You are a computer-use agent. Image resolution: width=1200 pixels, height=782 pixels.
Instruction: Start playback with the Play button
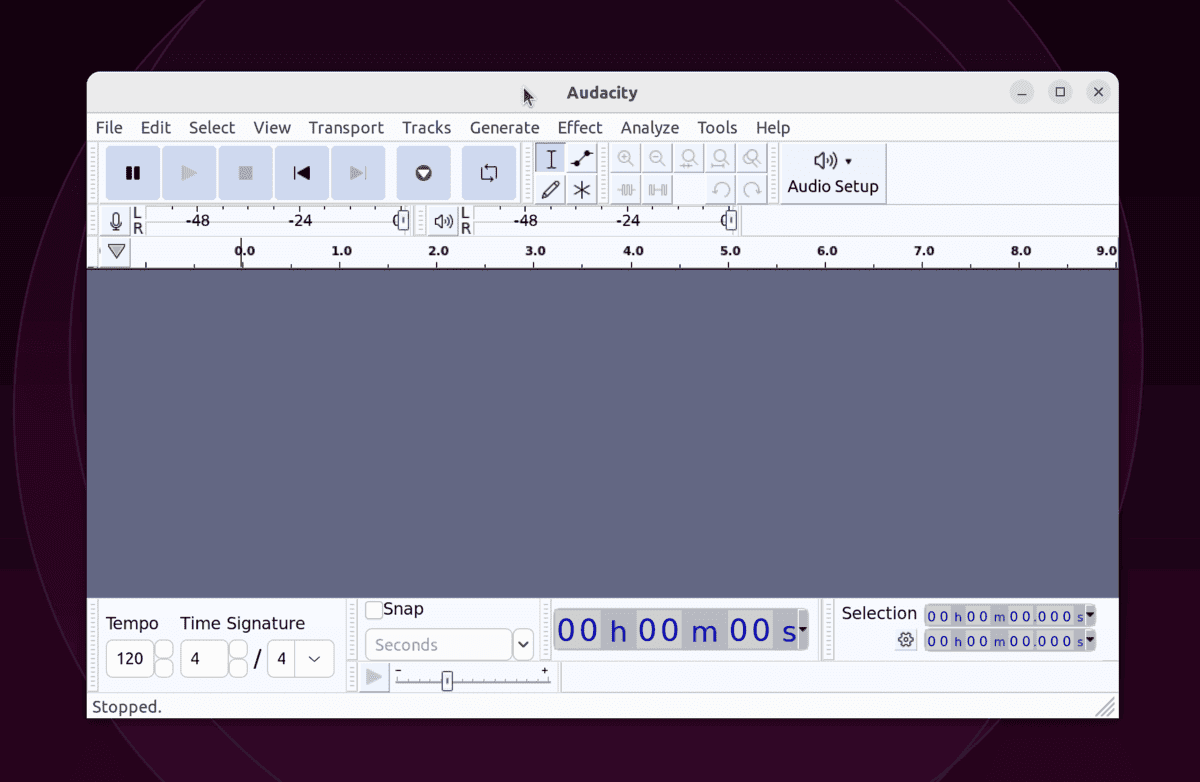click(189, 173)
